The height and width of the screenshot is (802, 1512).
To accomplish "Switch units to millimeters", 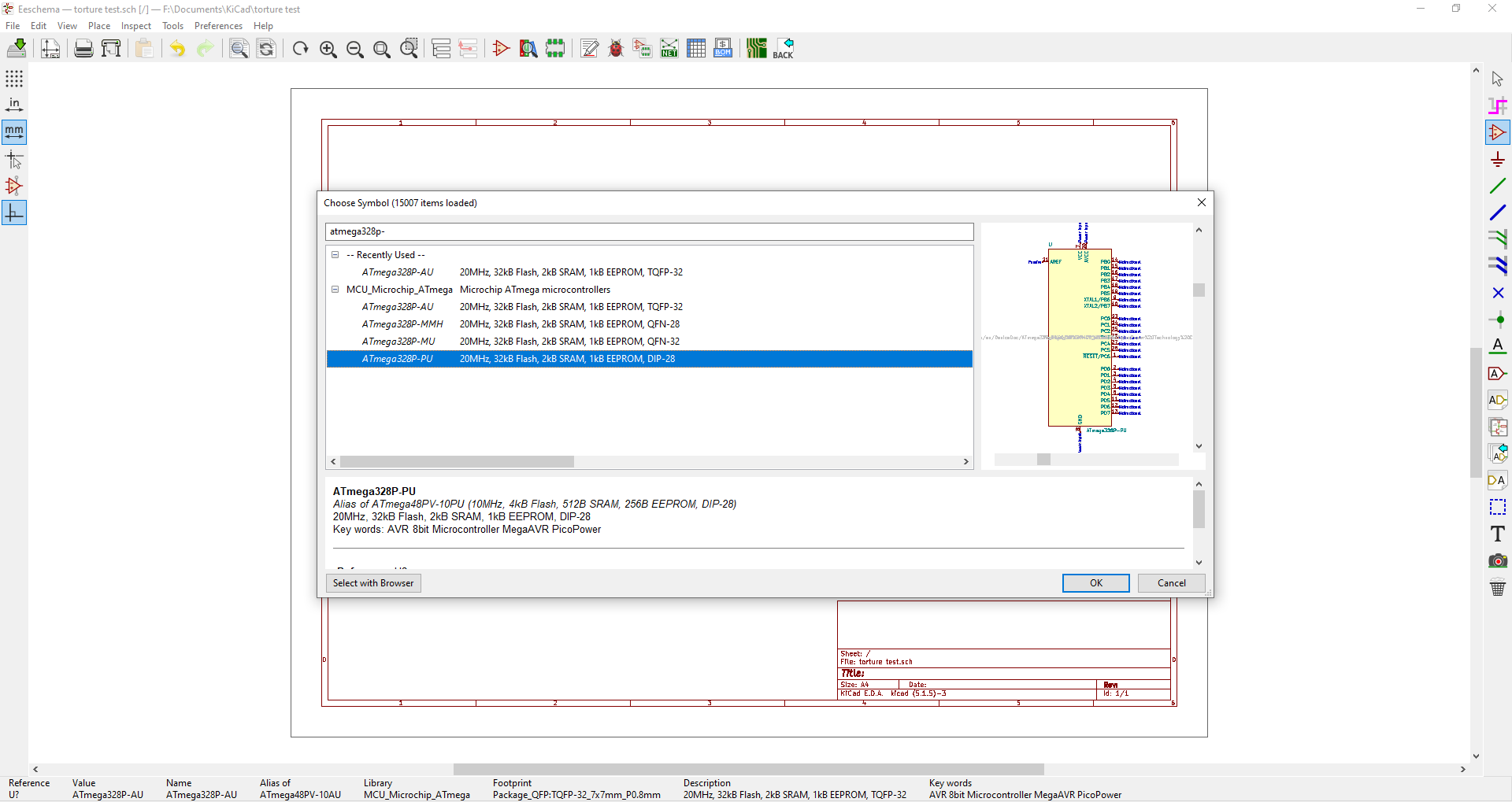I will tap(14, 132).
